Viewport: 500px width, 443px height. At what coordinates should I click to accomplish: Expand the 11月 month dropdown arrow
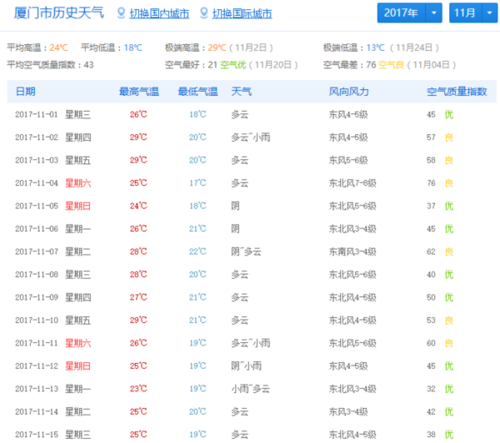pyautogui.click(x=489, y=13)
